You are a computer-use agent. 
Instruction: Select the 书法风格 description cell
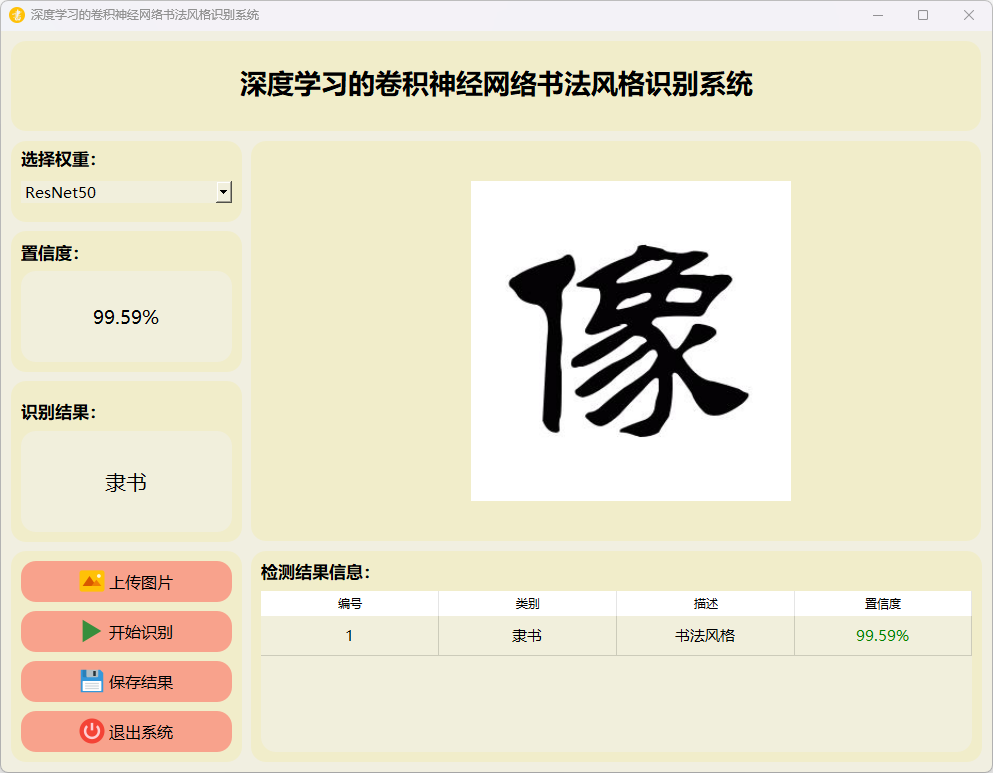705,636
